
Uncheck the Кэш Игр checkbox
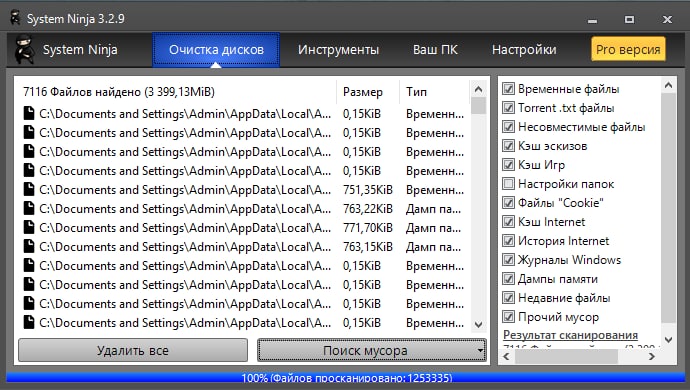[x=508, y=165]
